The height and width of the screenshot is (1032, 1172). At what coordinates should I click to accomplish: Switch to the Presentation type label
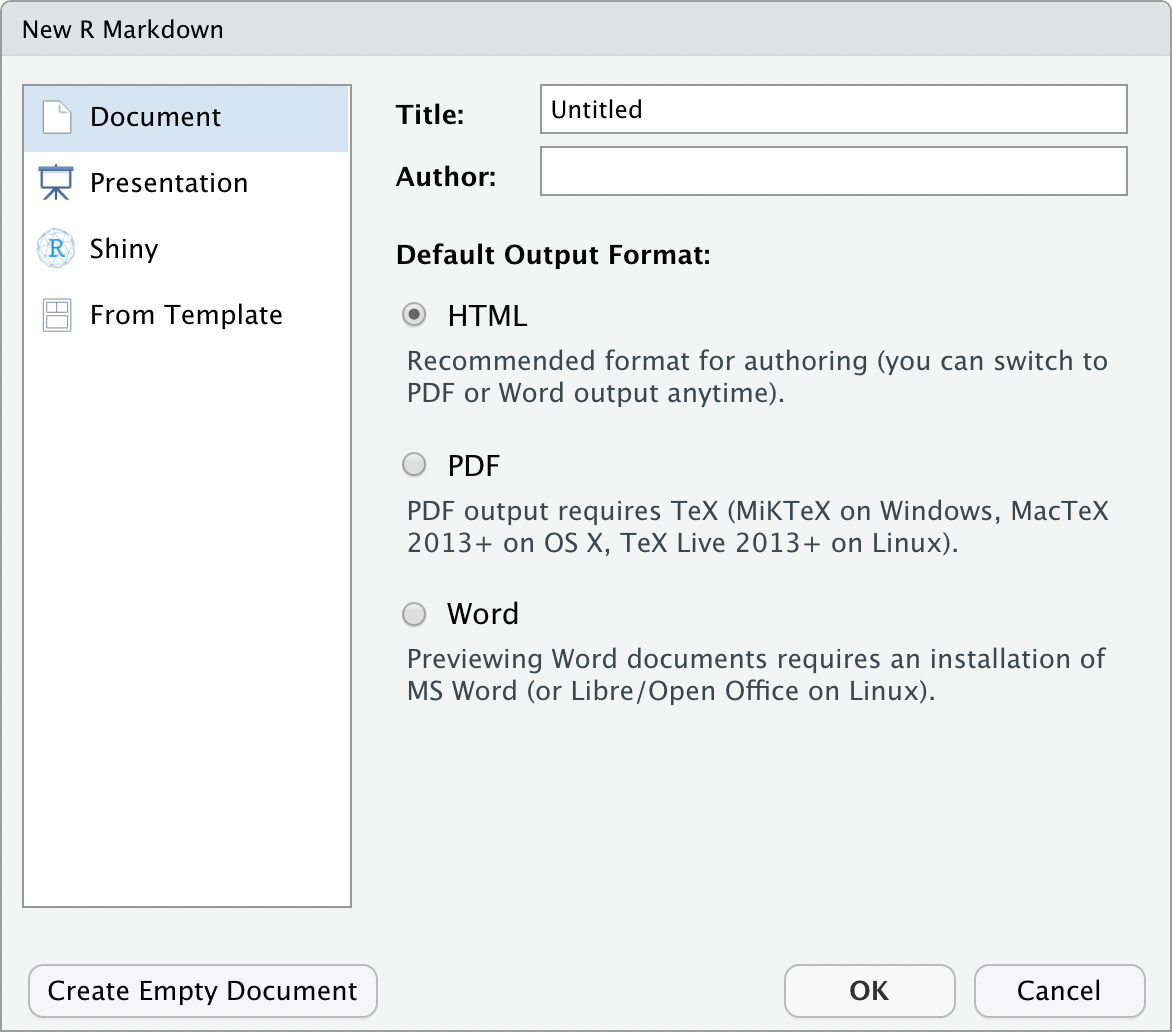coord(169,183)
